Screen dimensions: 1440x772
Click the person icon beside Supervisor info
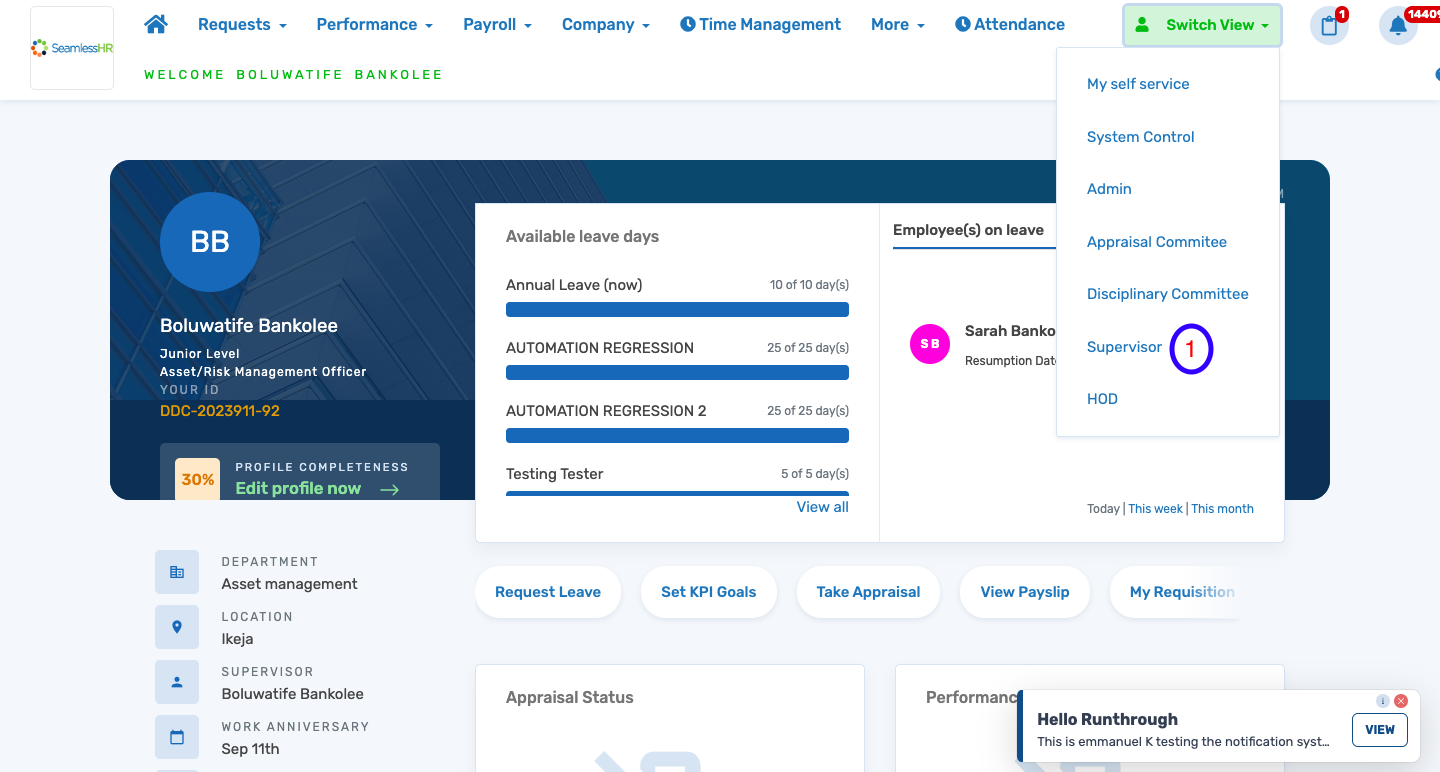(x=177, y=681)
